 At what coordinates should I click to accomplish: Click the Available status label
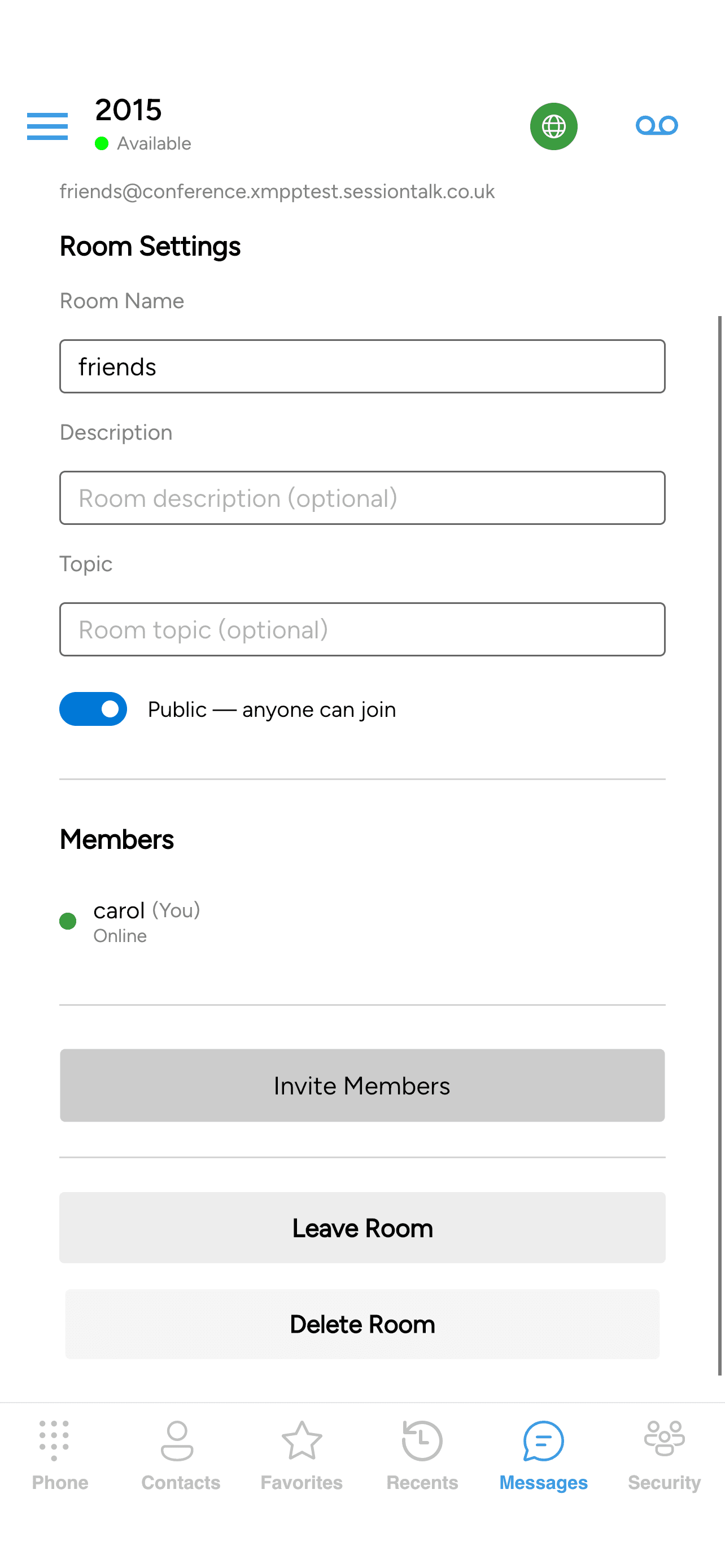(x=154, y=144)
